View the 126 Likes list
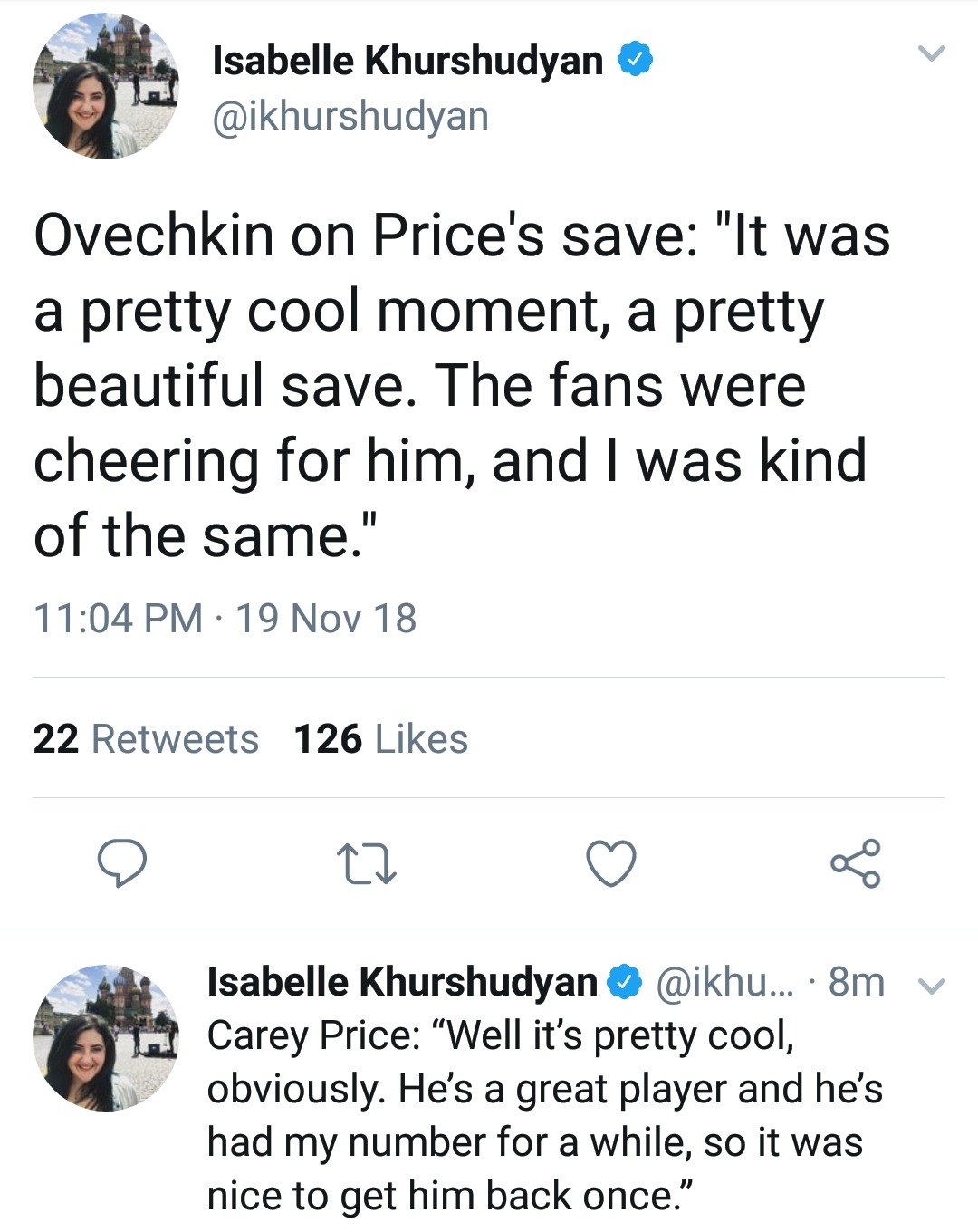The height and width of the screenshot is (1232, 978). pyautogui.click(x=380, y=739)
